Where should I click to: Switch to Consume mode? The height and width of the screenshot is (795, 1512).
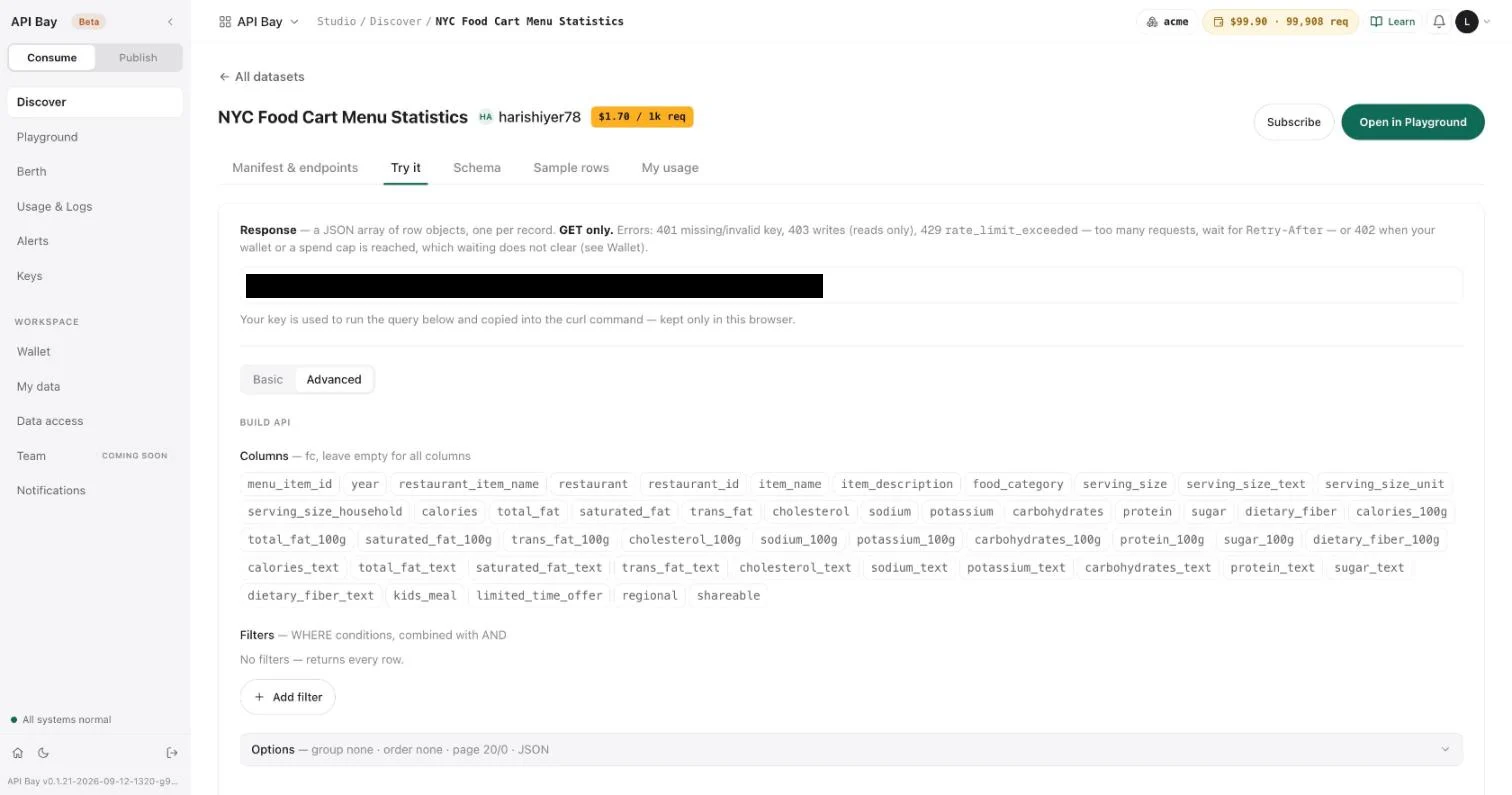point(52,57)
